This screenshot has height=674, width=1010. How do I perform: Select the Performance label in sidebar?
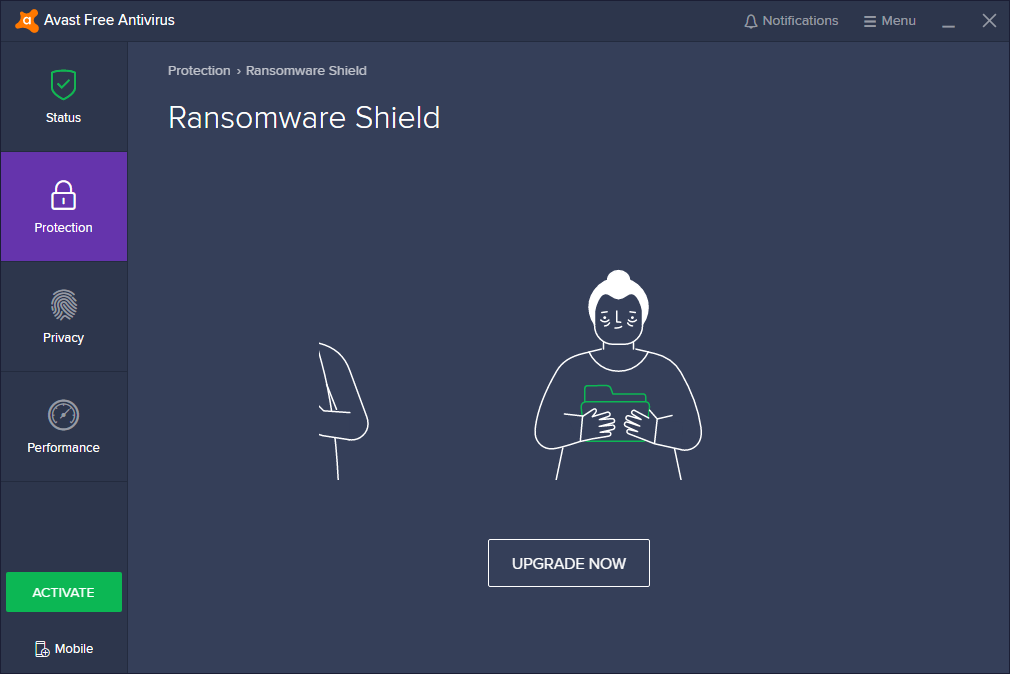point(63,448)
